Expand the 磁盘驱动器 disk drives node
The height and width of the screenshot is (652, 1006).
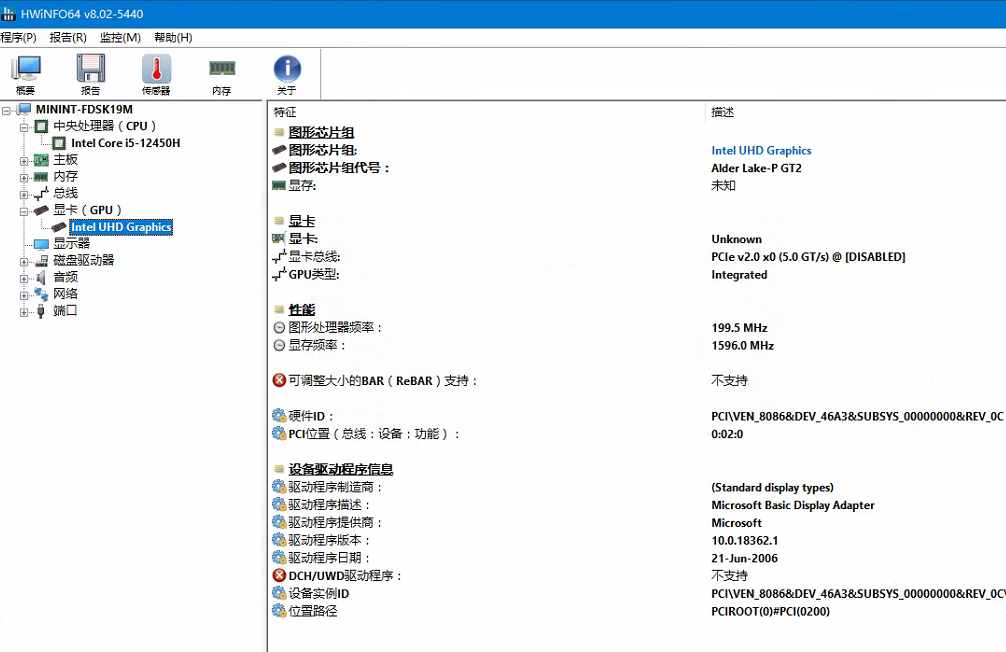(25, 260)
